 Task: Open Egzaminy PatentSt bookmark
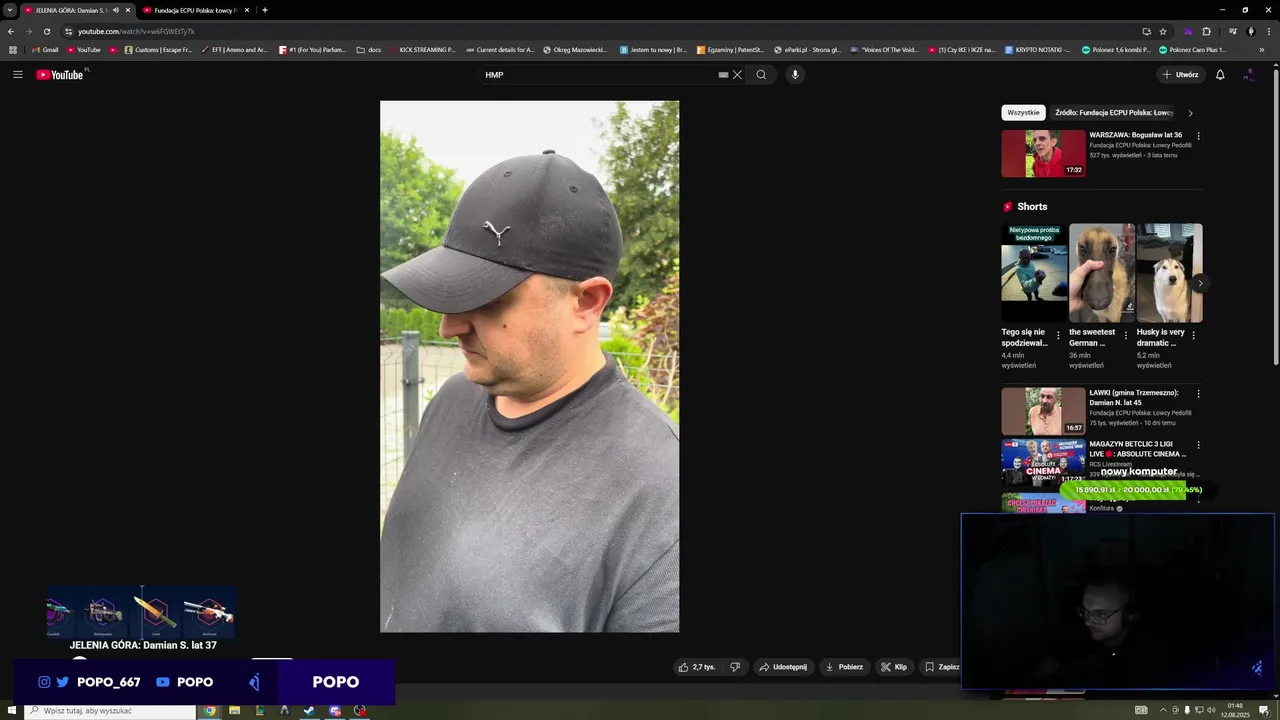coord(730,49)
